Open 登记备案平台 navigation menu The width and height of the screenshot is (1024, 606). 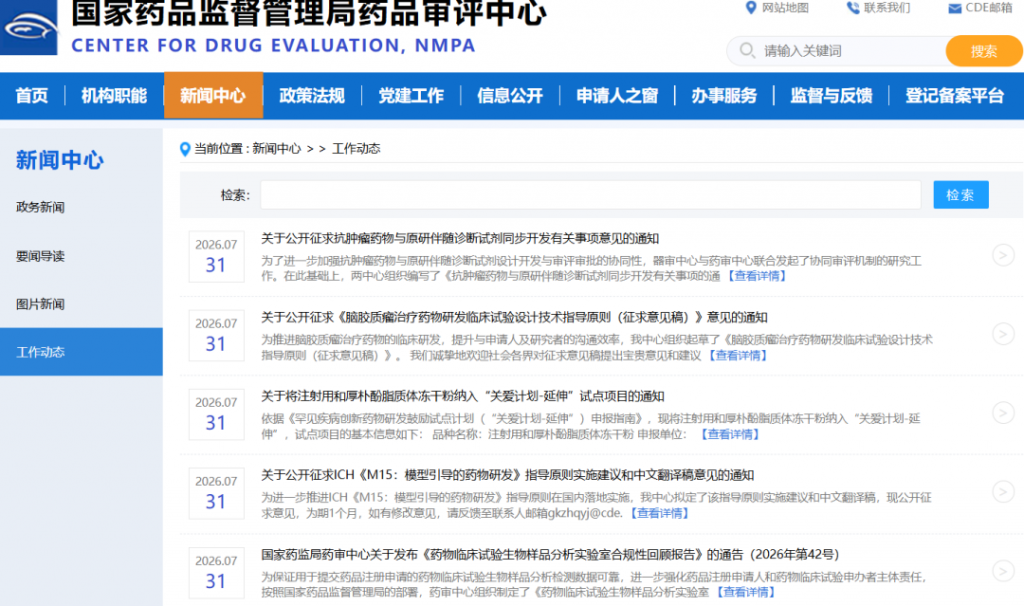click(x=955, y=95)
